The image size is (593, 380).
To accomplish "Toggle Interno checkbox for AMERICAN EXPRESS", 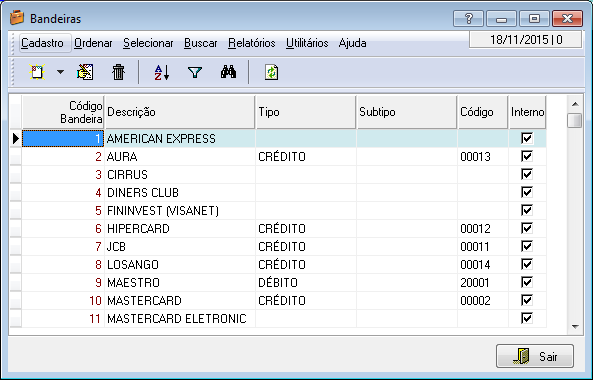I will 527,138.
